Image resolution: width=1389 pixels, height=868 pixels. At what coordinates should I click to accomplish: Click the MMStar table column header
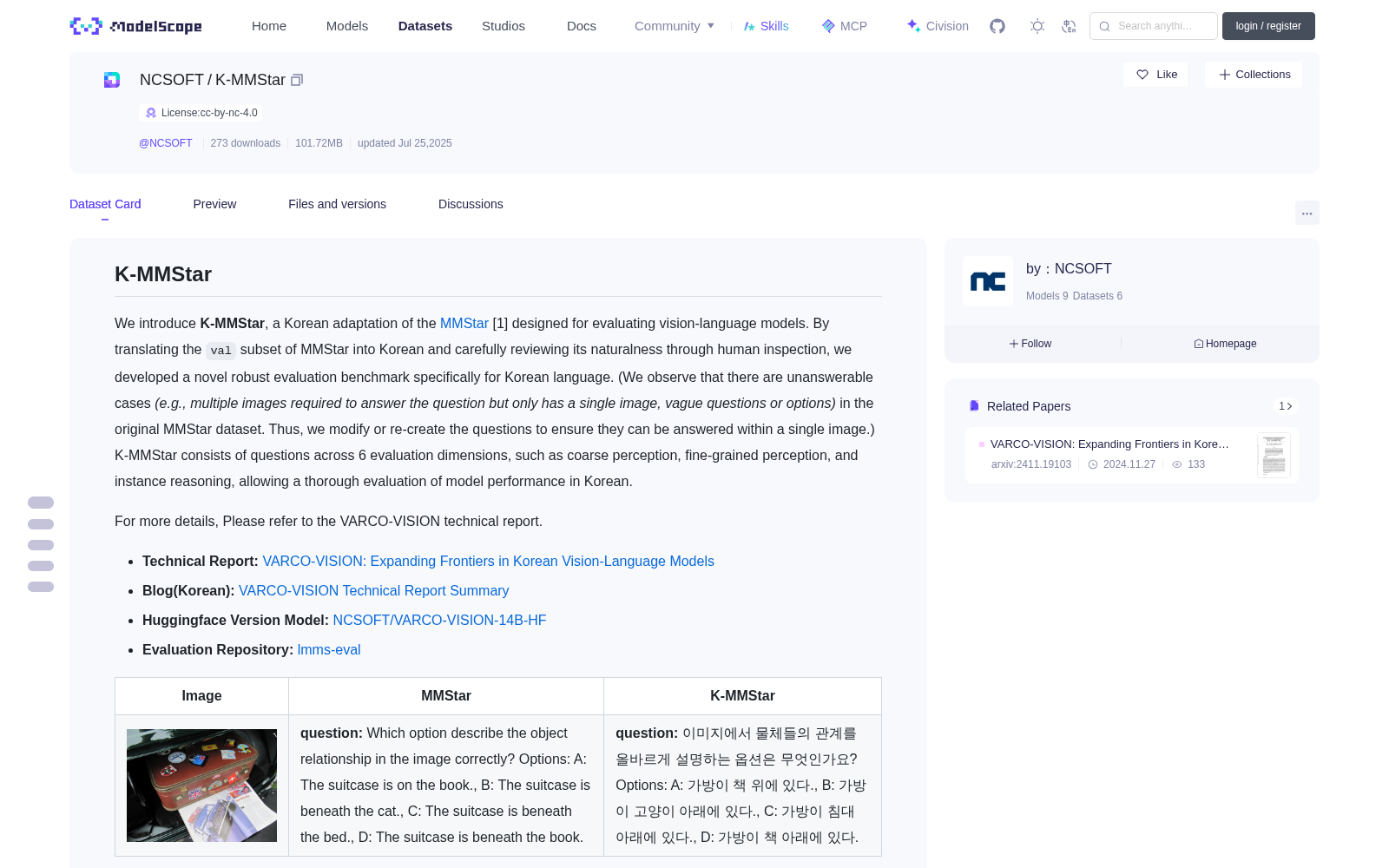click(x=446, y=696)
